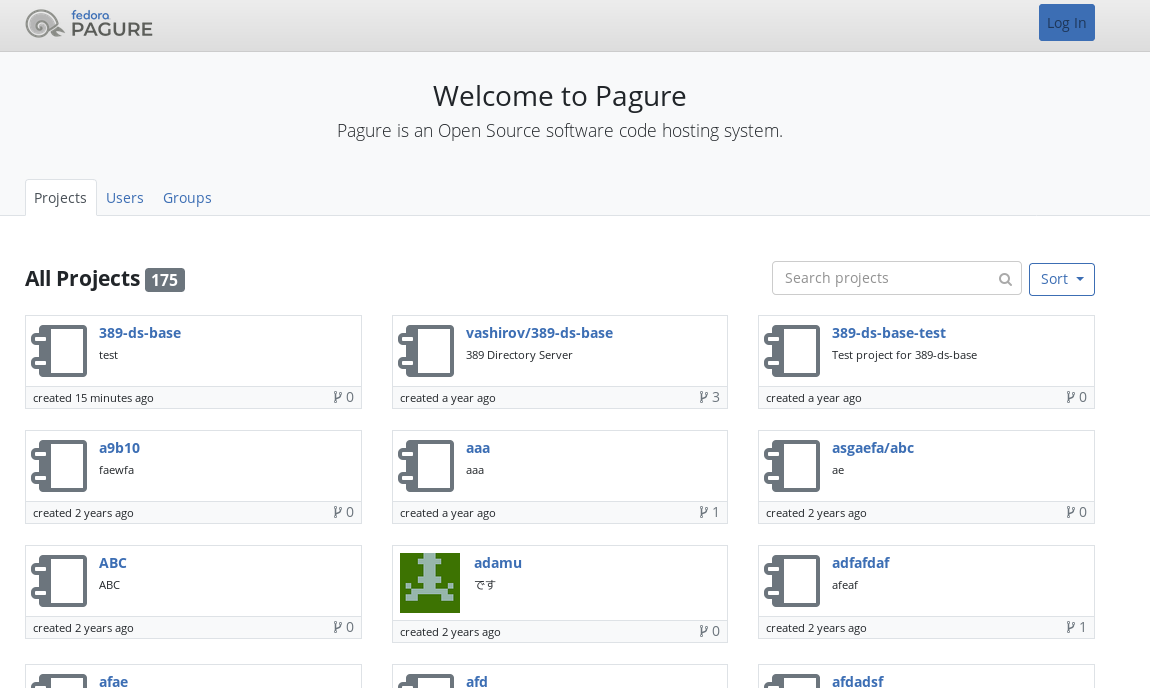
Task: Open the asgaefa/abc project link
Action: click(873, 448)
